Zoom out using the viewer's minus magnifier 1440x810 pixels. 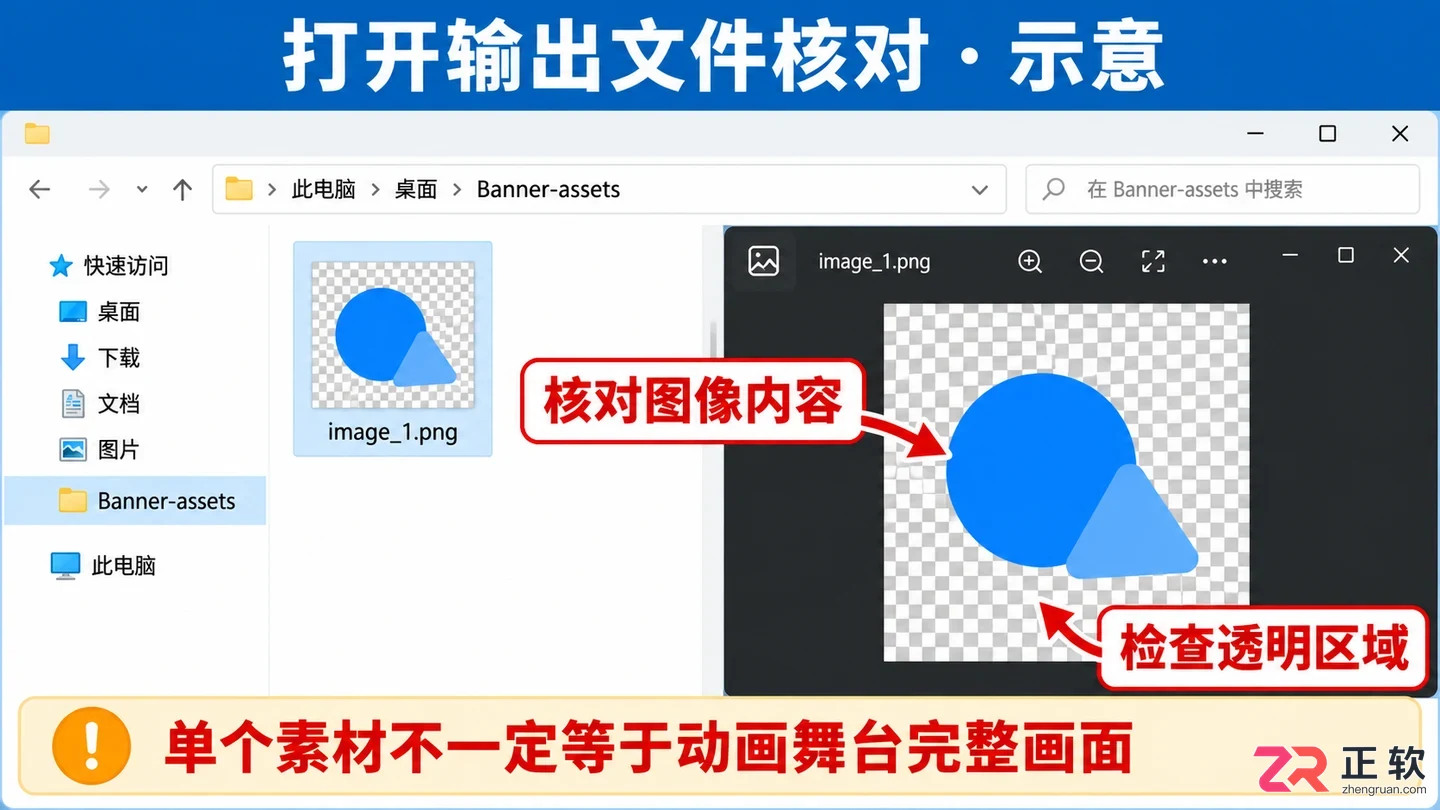coord(1091,261)
